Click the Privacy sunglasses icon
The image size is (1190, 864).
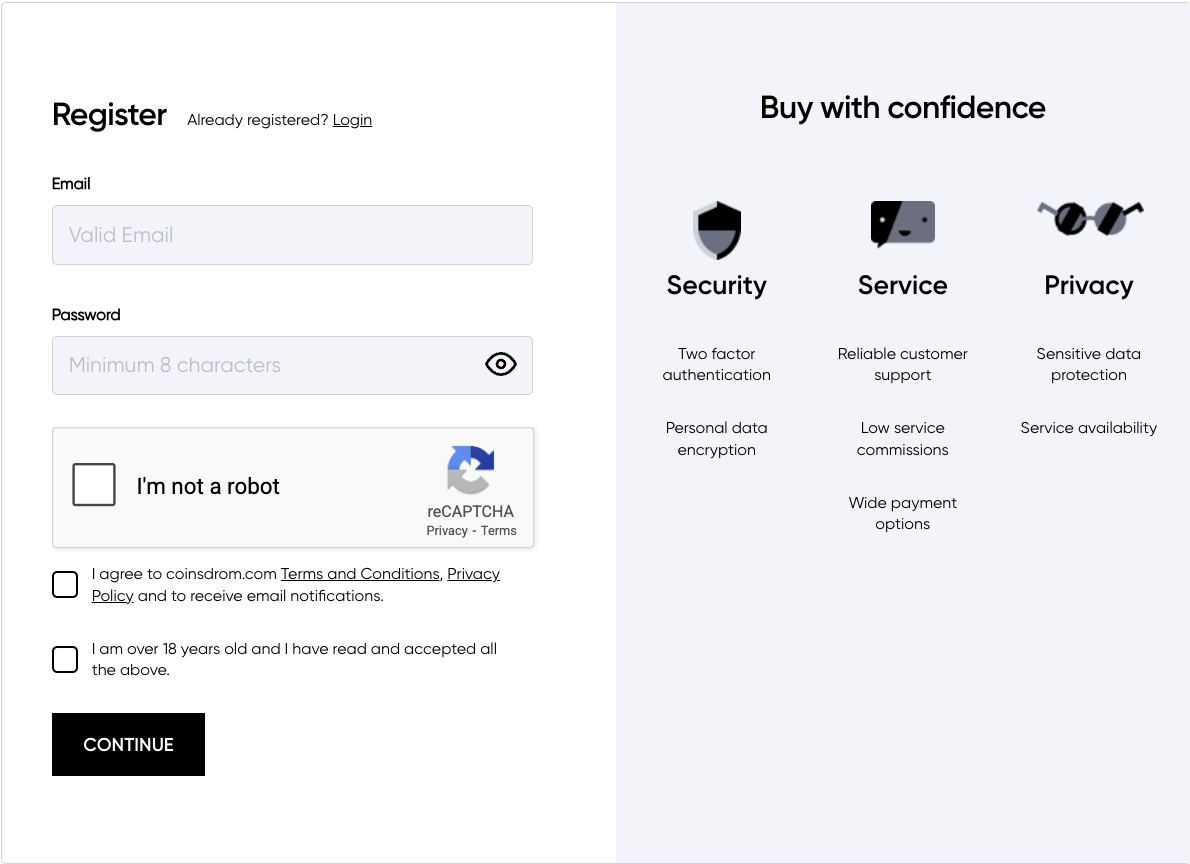(1089, 217)
